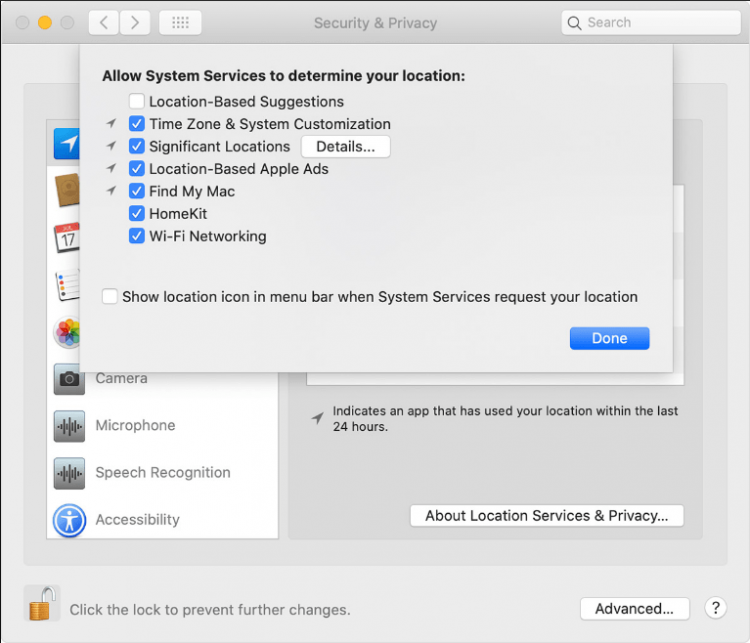
Task: Open the Advanced settings
Action: coord(635,609)
